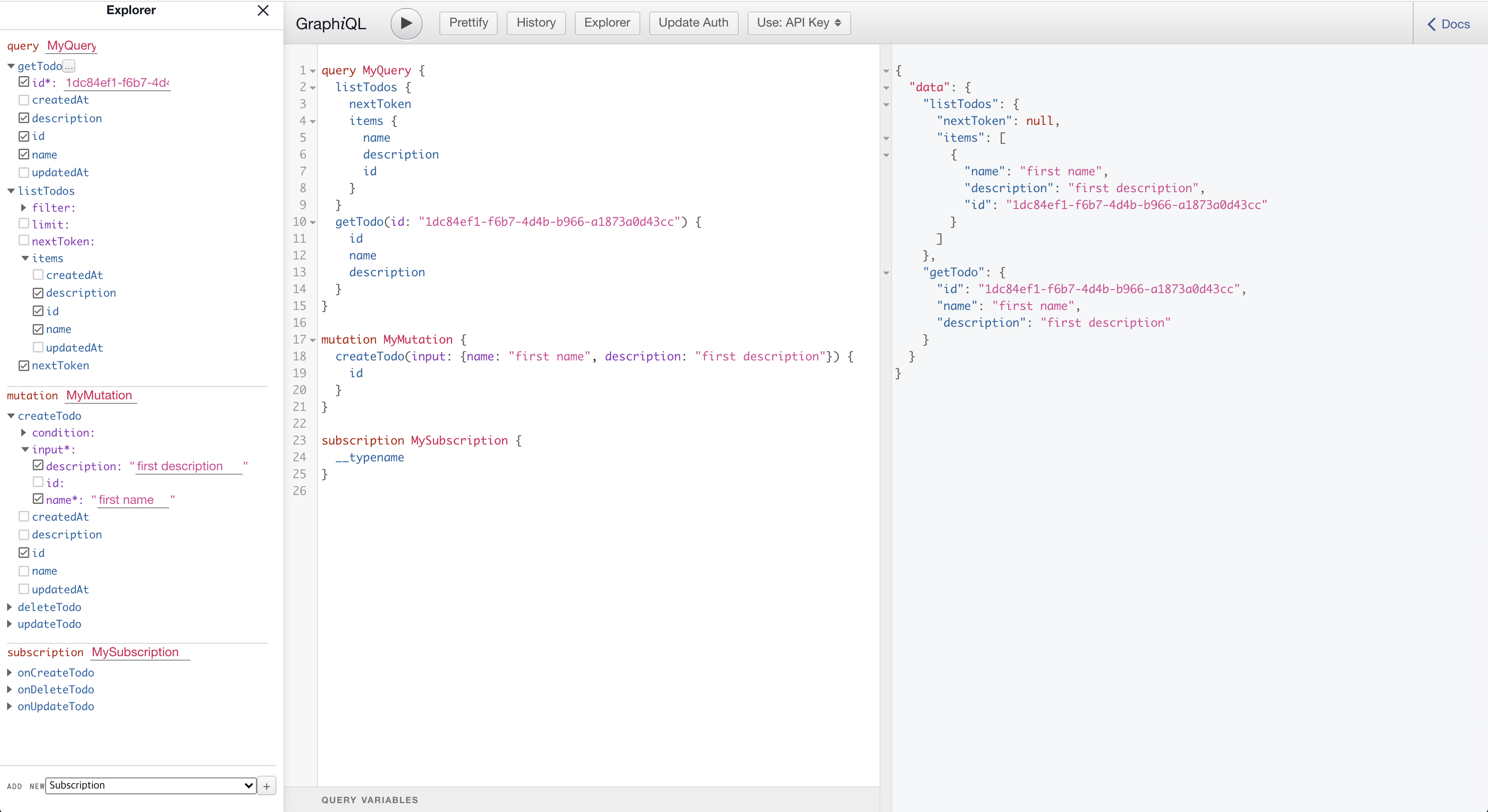Expand the onCreateTodo subscription node
This screenshot has height=812, width=1488.
tap(10, 673)
